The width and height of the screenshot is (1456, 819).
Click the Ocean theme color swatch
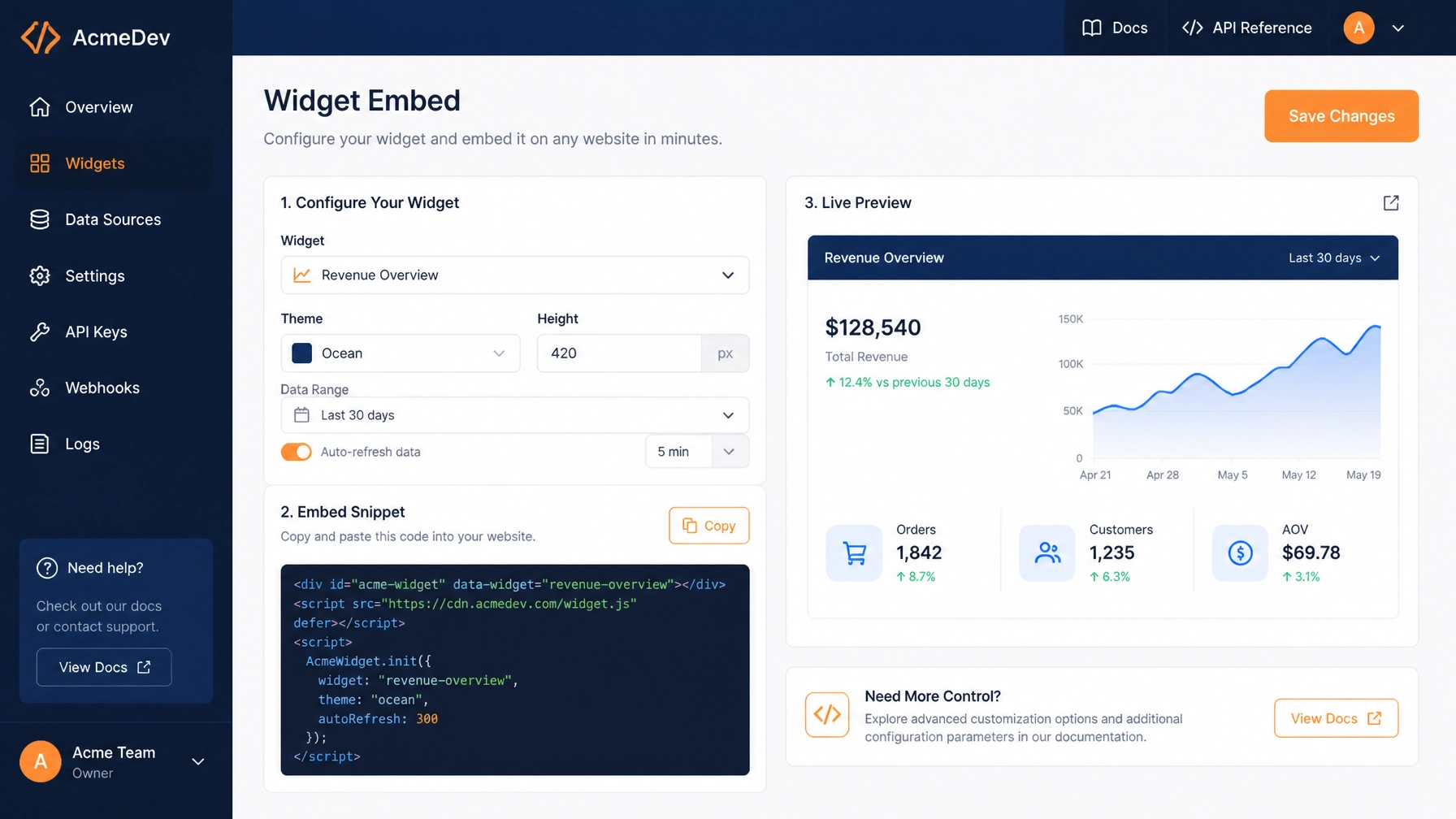301,353
